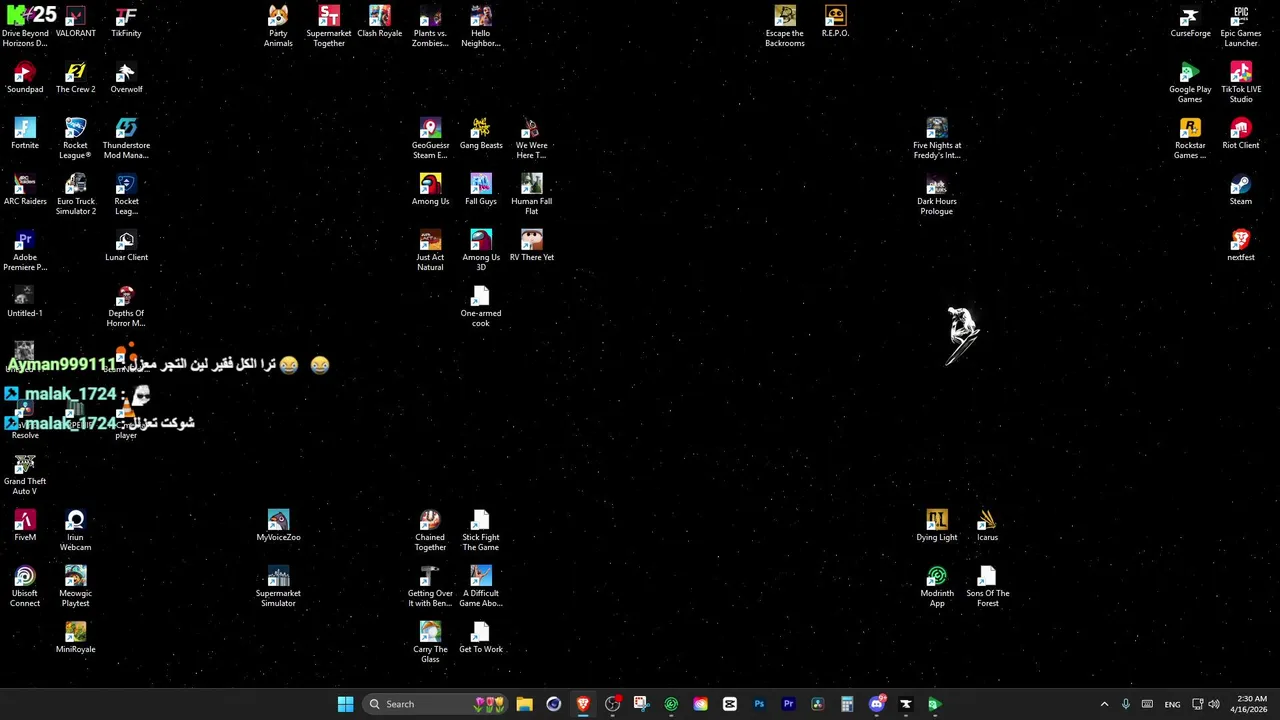Select the MiniRoyale desktop icon
This screenshot has height=720, width=1280.
75,638
